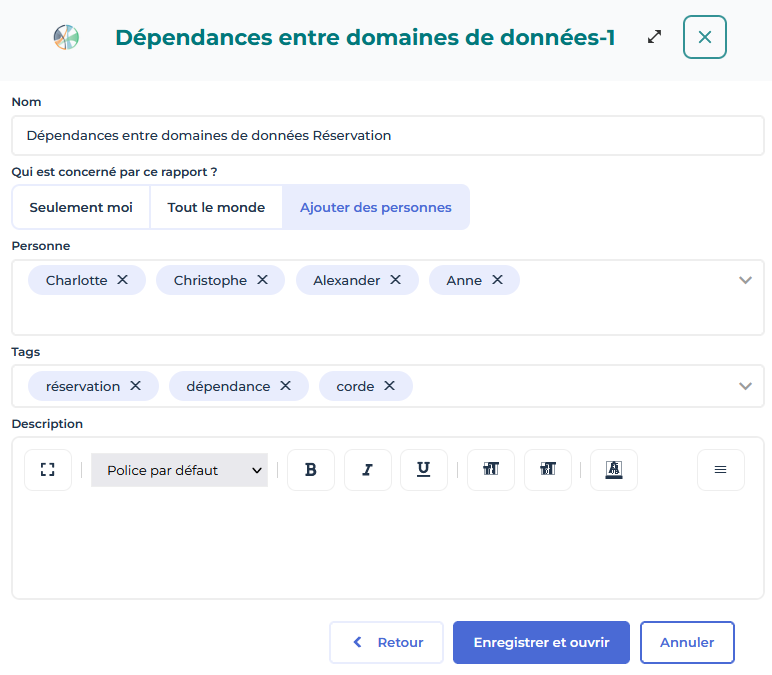Image resolution: width=772 pixels, height=675 pixels.
Task: Open the editor's hamburger menu icon
Action: click(x=720, y=470)
